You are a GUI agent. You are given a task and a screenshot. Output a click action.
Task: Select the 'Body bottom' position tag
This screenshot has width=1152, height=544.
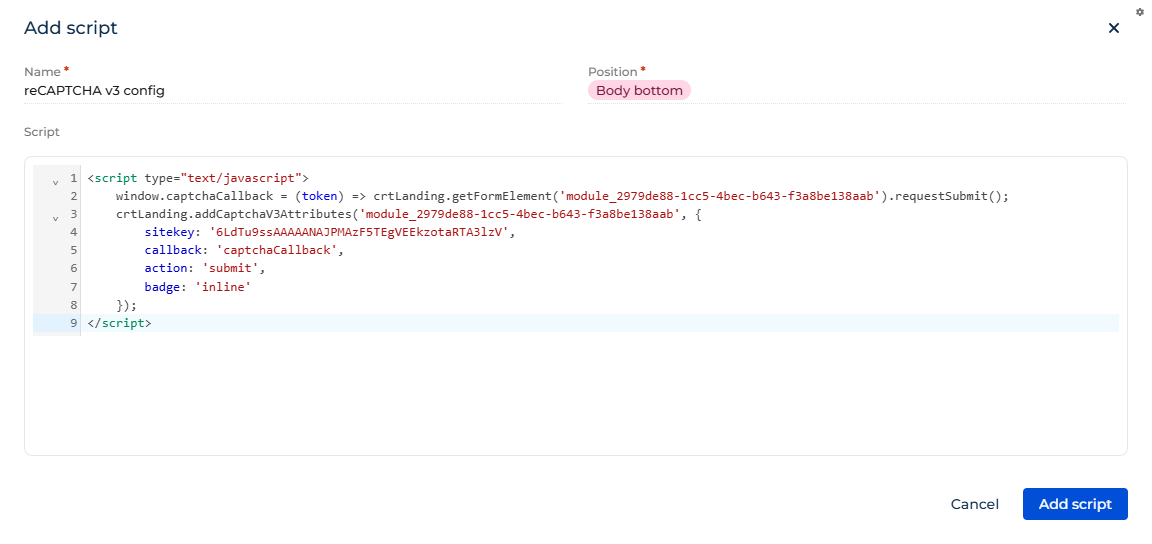[639, 90]
